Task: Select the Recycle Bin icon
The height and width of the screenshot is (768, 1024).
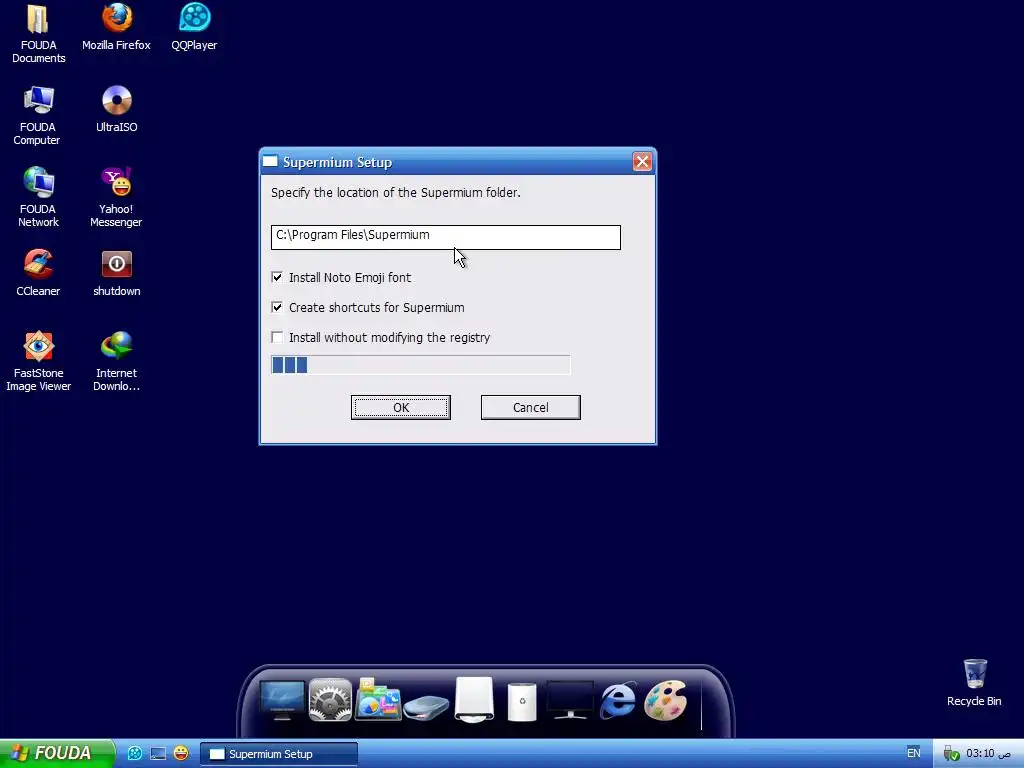Action: tap(974, 682)
